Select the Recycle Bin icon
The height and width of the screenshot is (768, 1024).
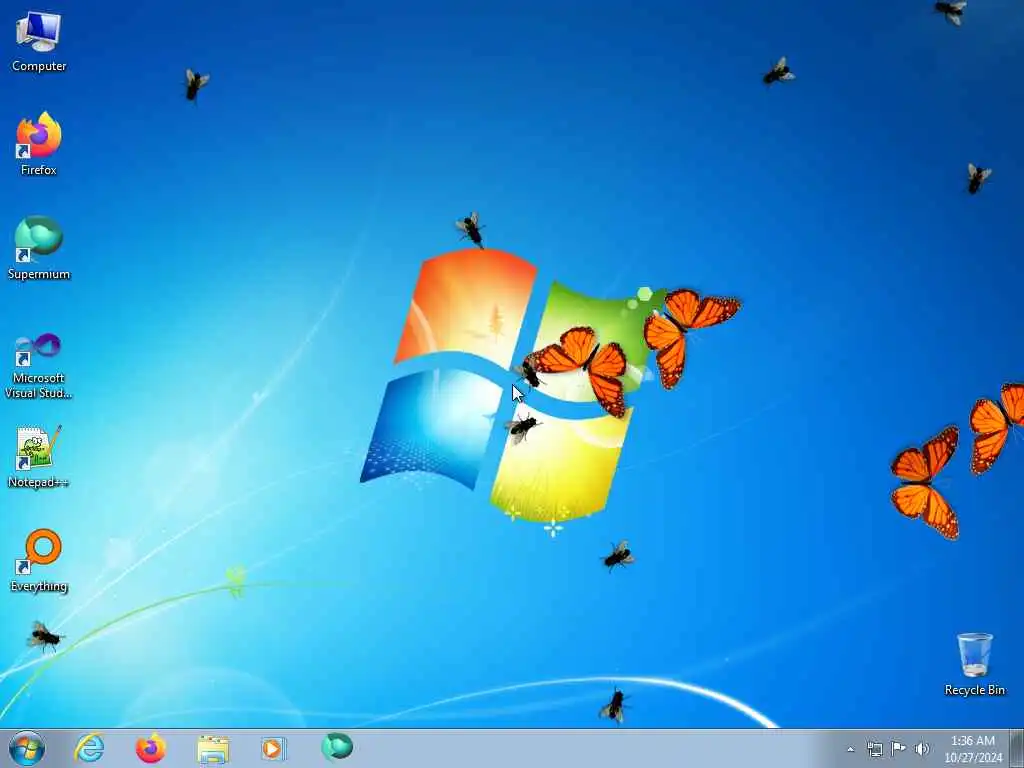click(x=974, y=664)
